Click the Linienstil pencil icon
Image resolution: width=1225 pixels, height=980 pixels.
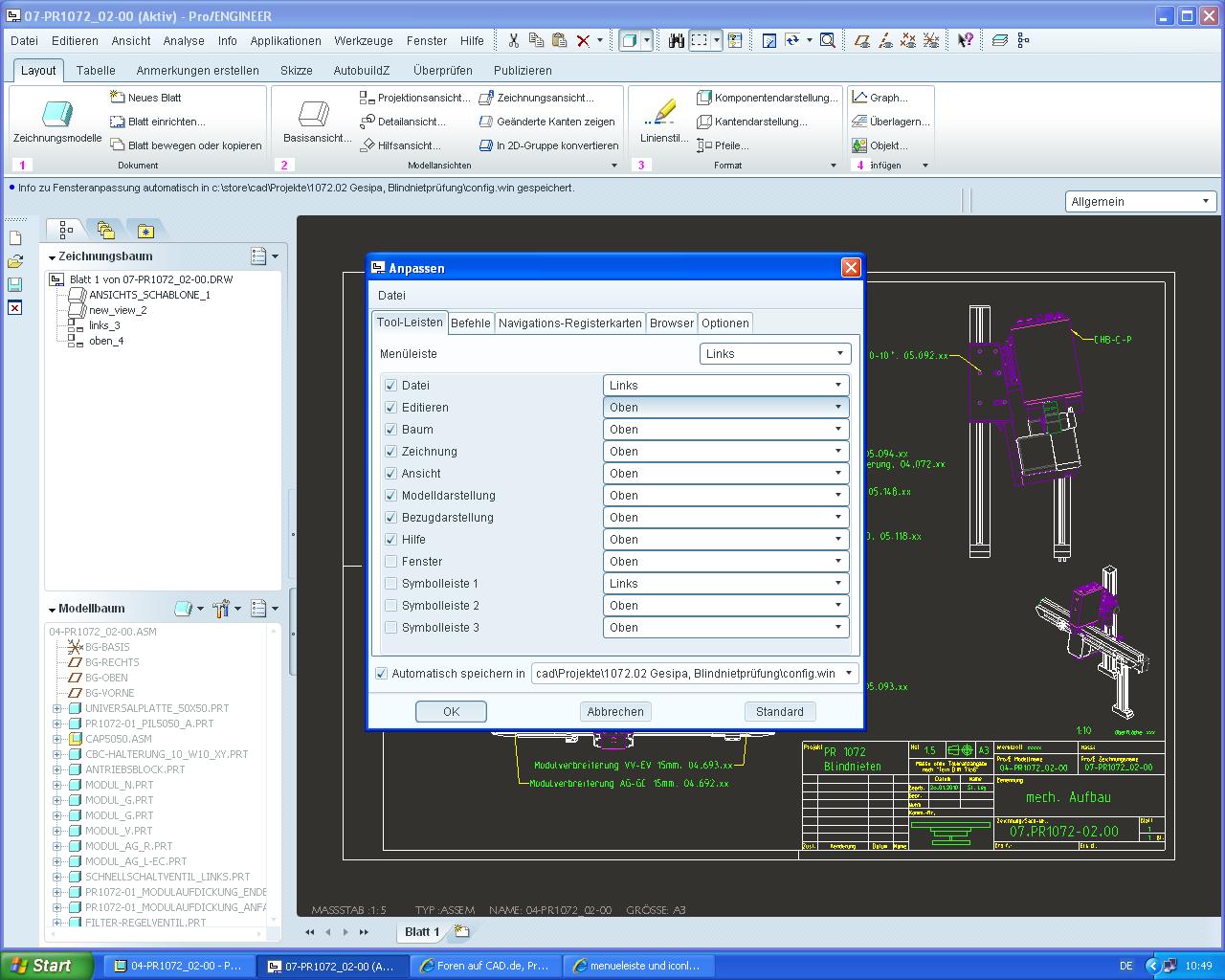click(660, 112)
